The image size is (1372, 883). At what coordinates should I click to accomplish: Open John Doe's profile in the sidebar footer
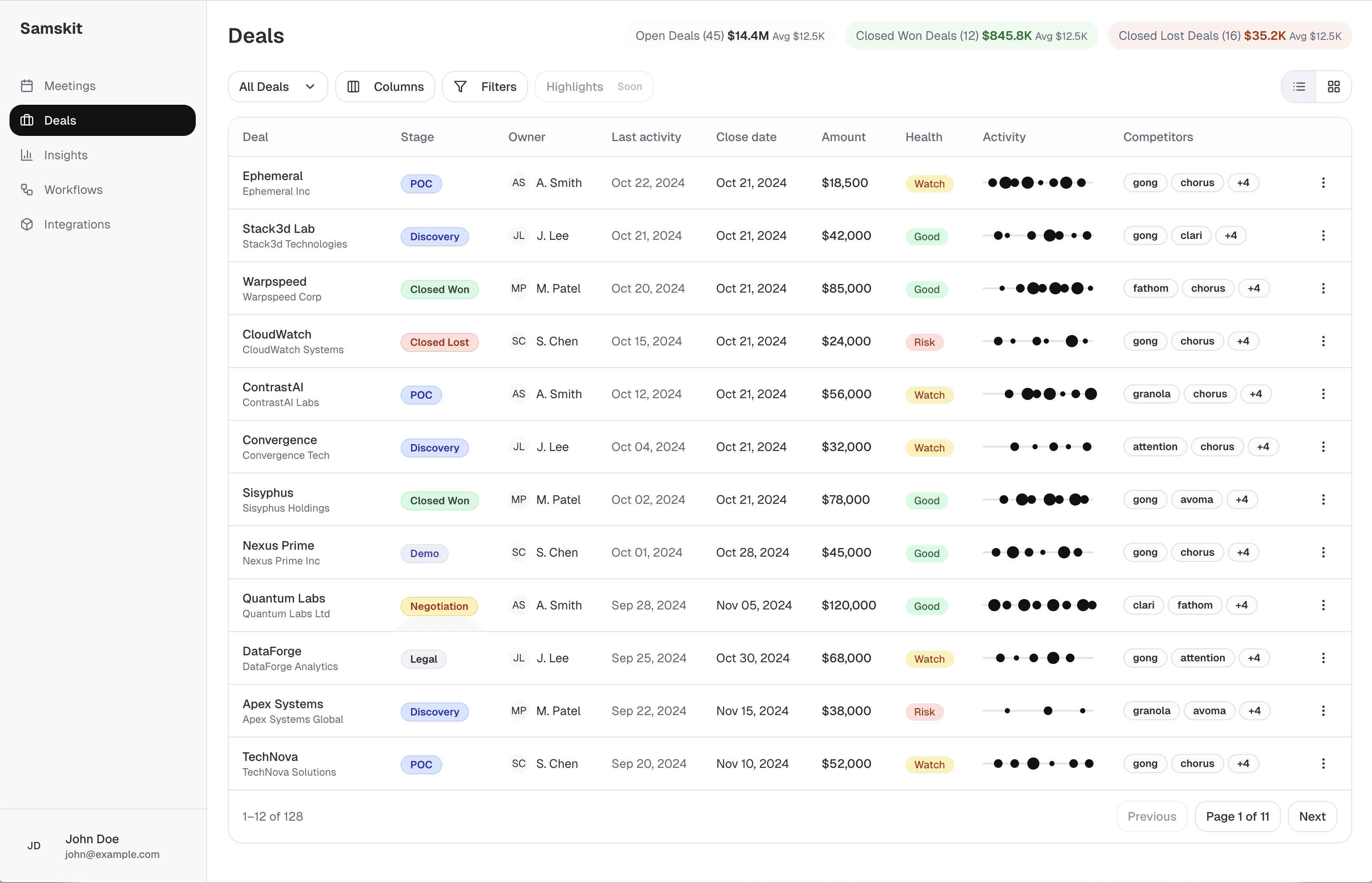tap(92, 845)
